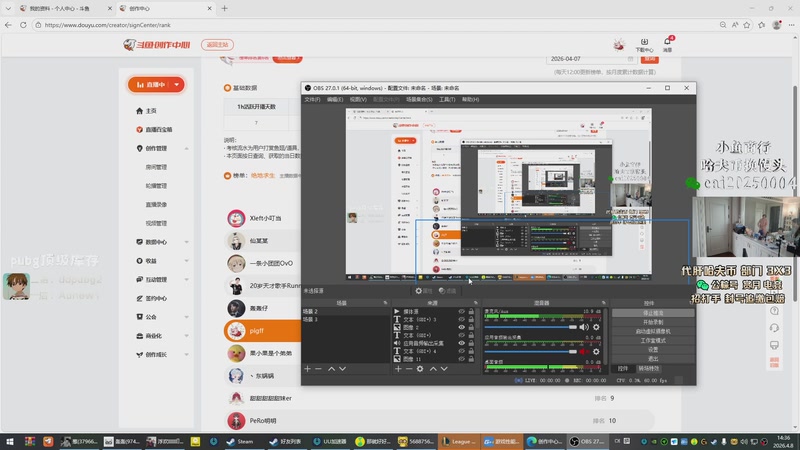The width and height of the screenshot is (800, 450).
Task: Remove the selected scene with minus icon
Action: pyautogui.click(x=318, y=368)
